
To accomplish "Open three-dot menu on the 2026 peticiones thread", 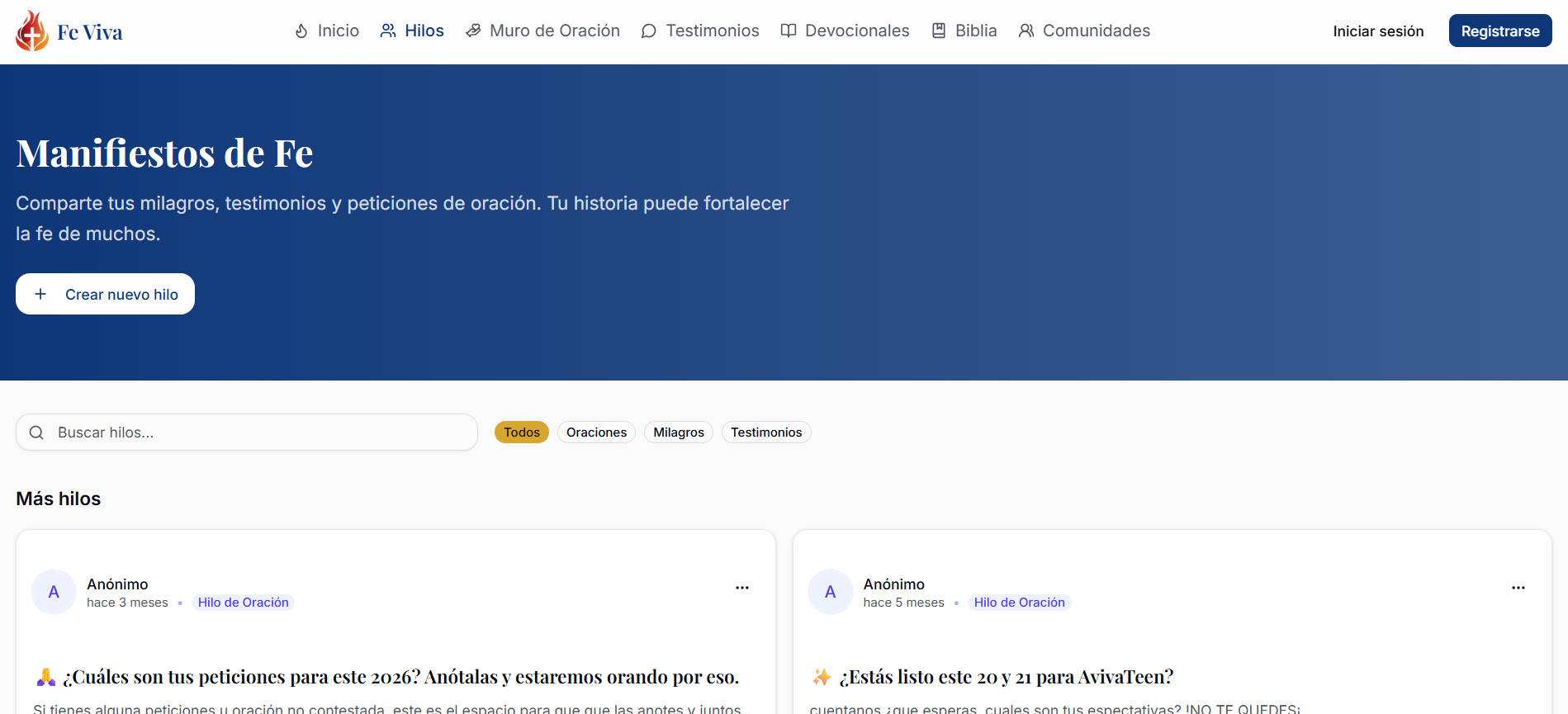I will [742, 588].
